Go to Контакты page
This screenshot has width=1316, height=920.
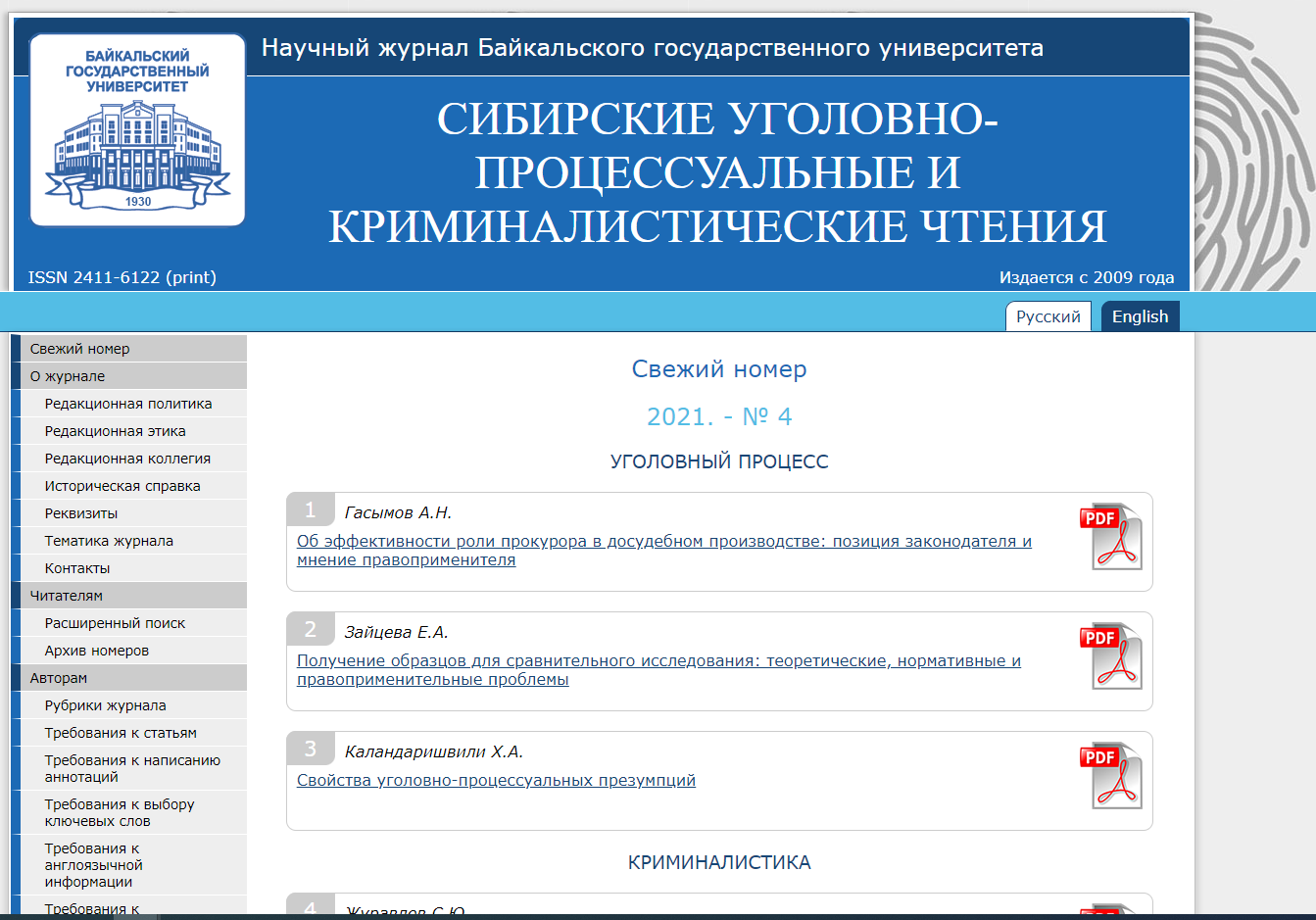click(77, 568)
